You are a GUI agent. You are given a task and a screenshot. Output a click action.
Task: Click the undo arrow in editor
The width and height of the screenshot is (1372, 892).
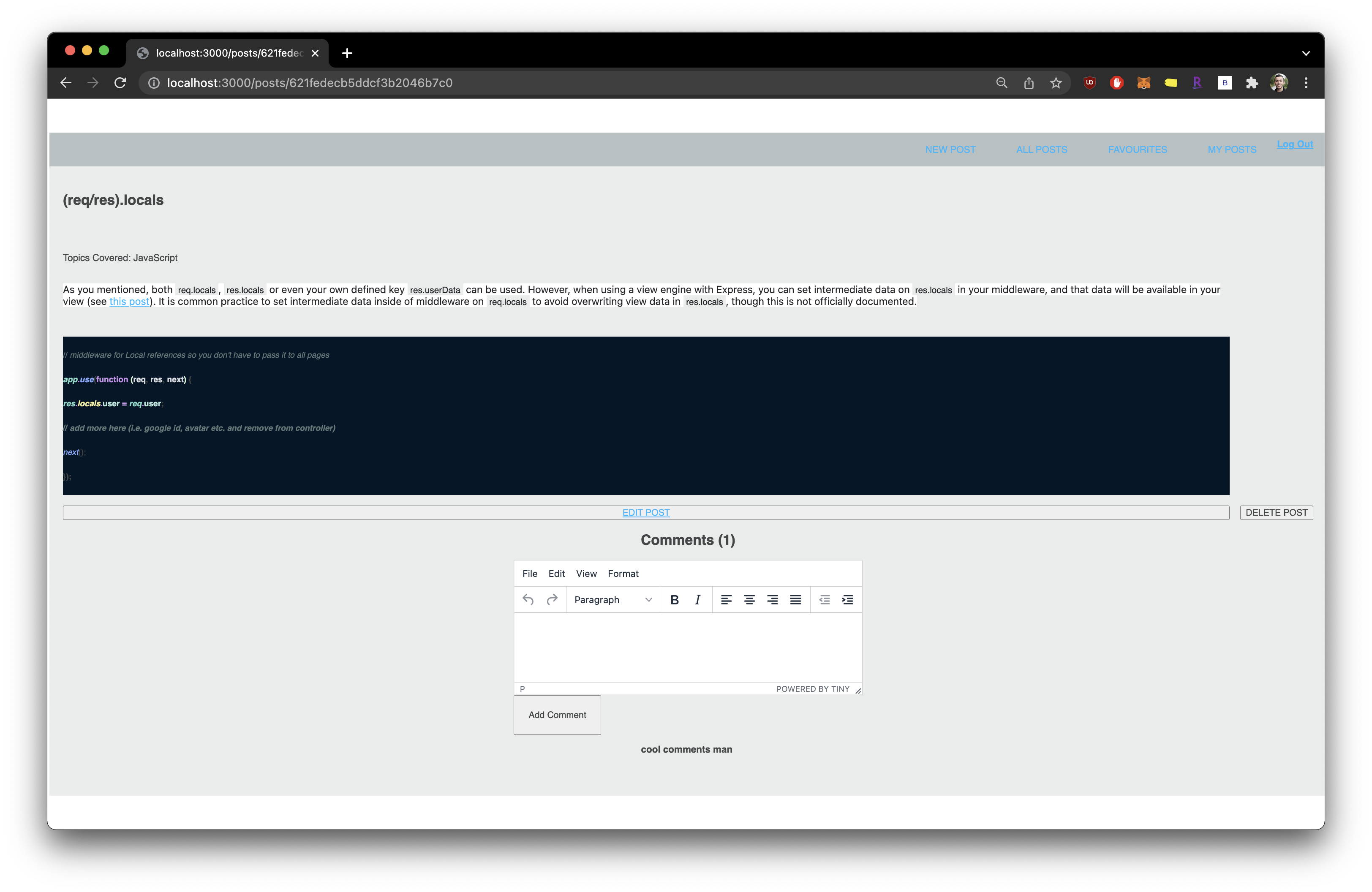point(528,600)
